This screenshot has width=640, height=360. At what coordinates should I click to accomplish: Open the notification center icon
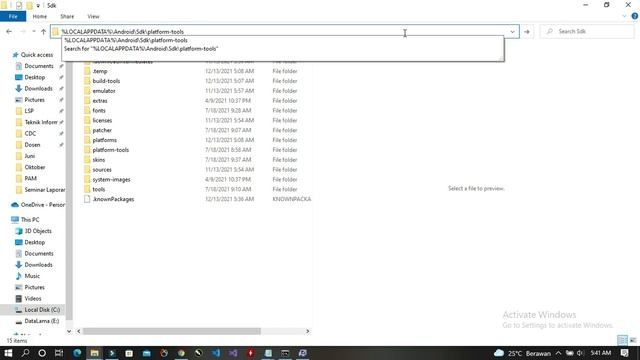click(624, 353)
